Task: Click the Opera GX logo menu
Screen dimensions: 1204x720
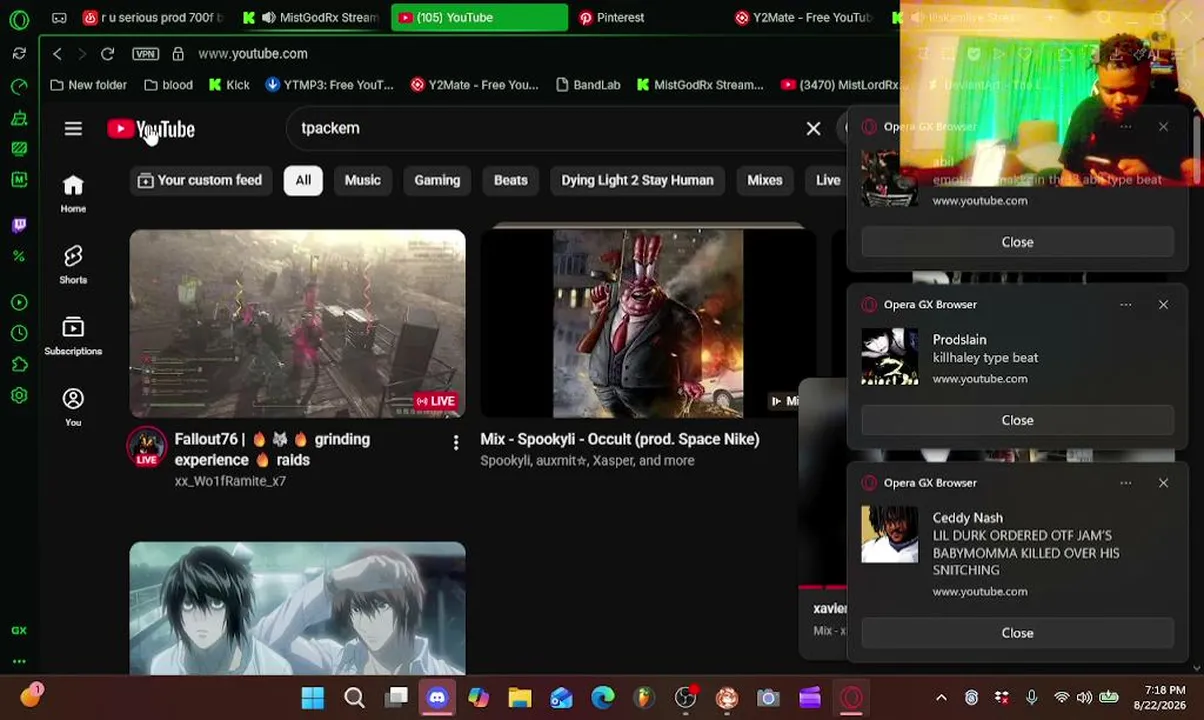Action: [19, 18]
